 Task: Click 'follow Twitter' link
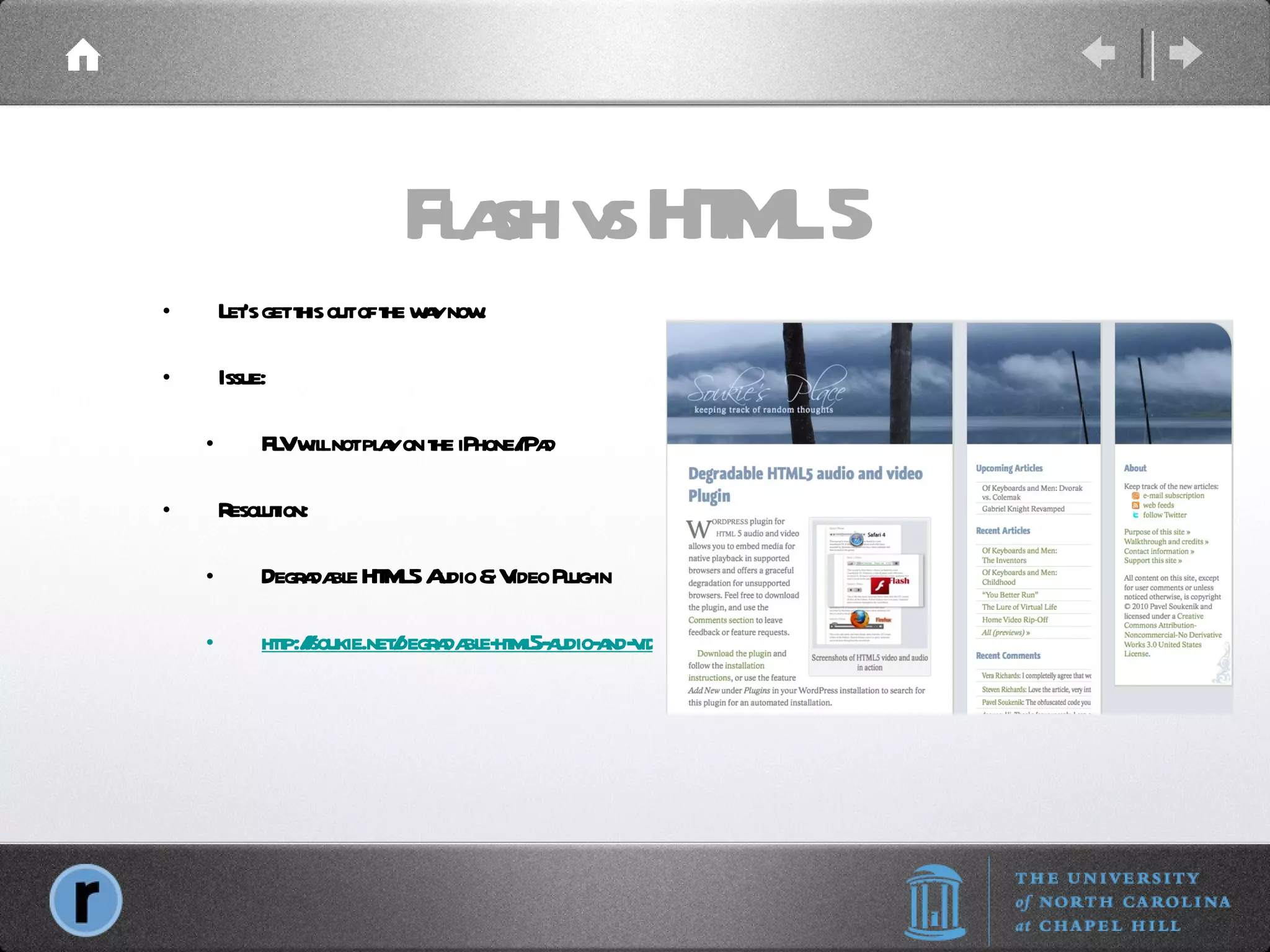[x=1165, y=515]
